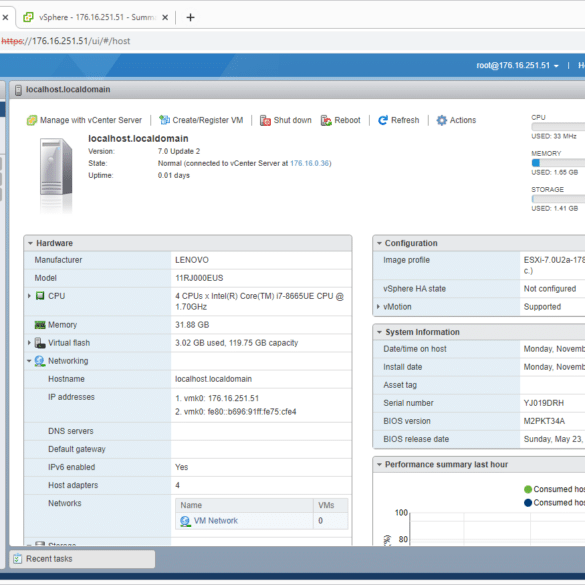Click the vMotion Supported value
The image size is (585, 585).
click(x=542, y=307)
